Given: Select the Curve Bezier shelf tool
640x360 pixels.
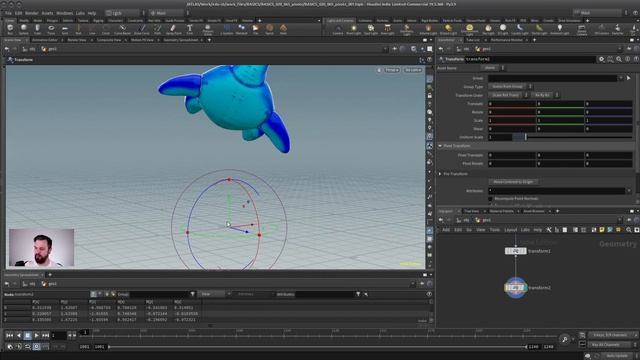Looking at the screenshot, I should tap(122, 29).
